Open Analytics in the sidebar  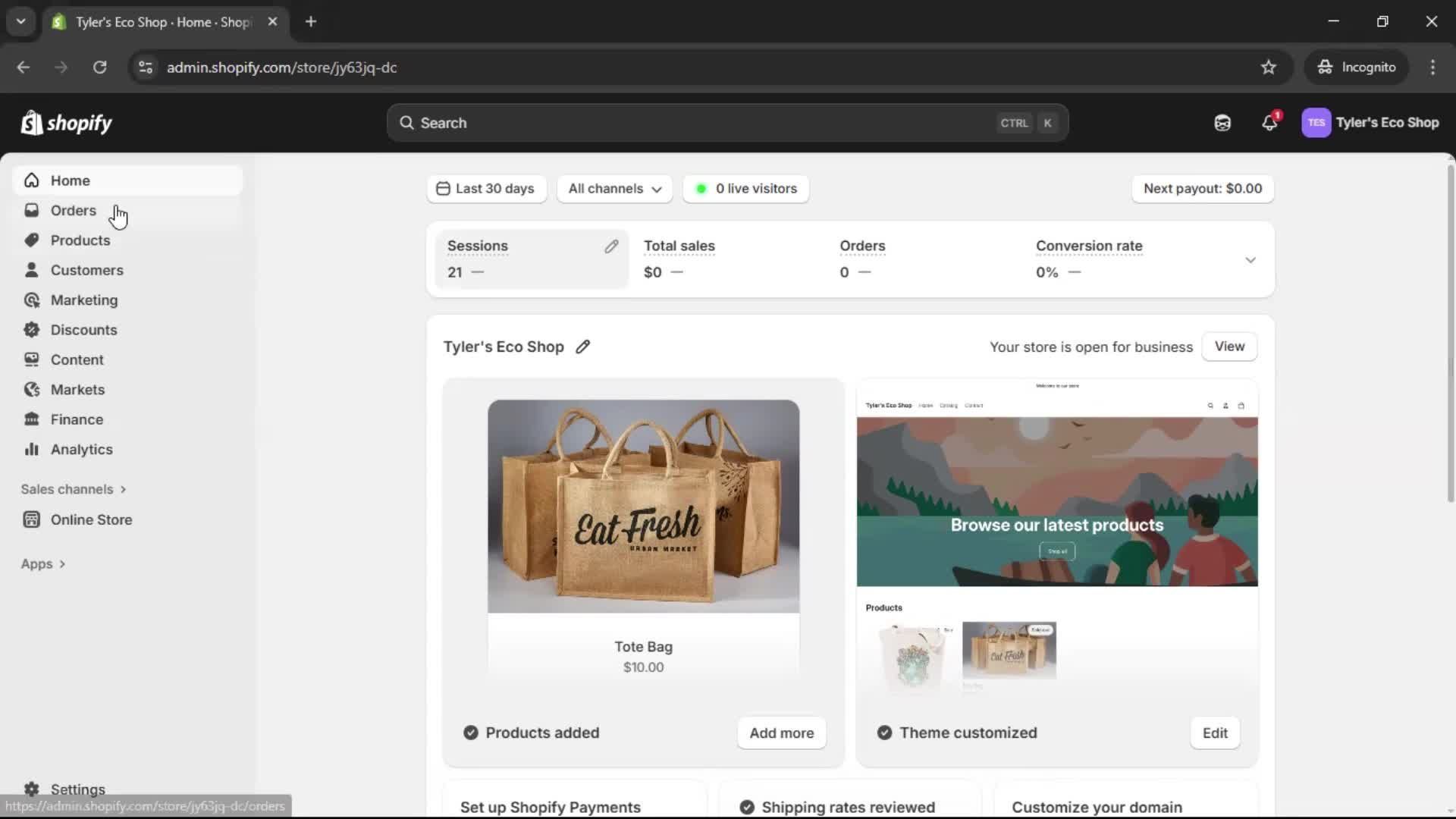(x=81, y=450)
